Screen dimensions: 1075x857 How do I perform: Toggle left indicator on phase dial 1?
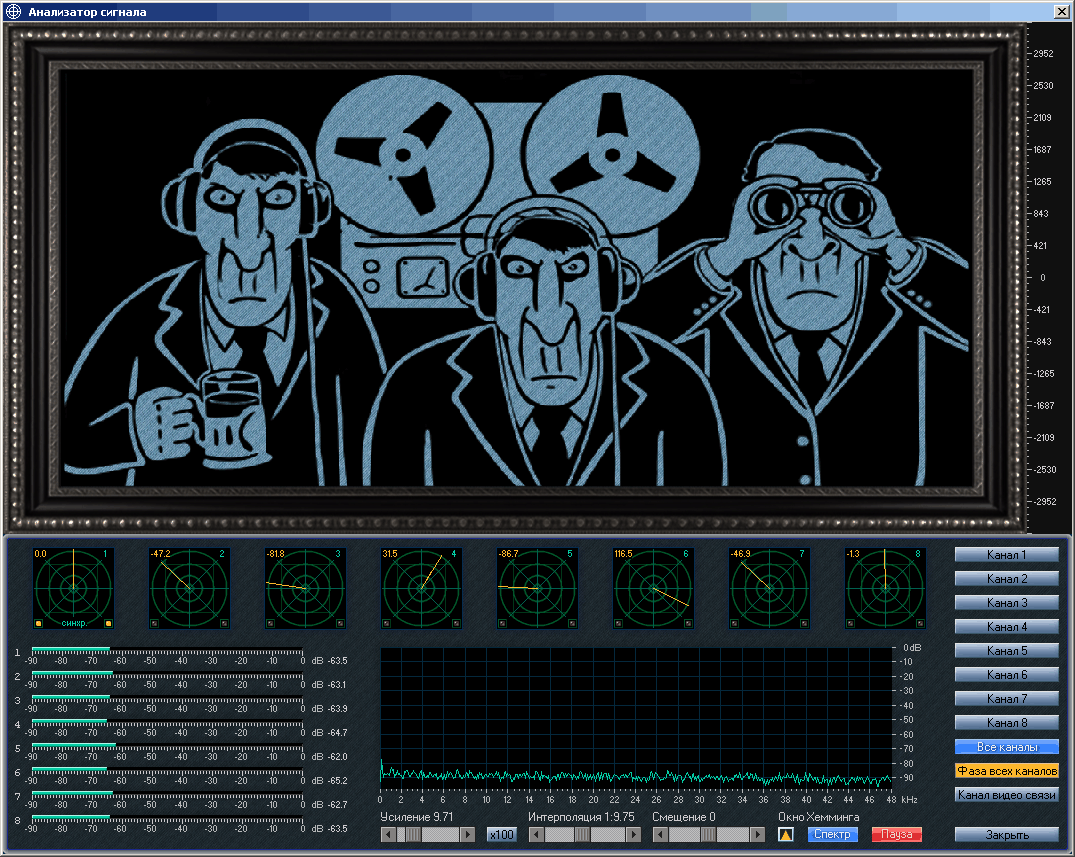pos(39,623)
